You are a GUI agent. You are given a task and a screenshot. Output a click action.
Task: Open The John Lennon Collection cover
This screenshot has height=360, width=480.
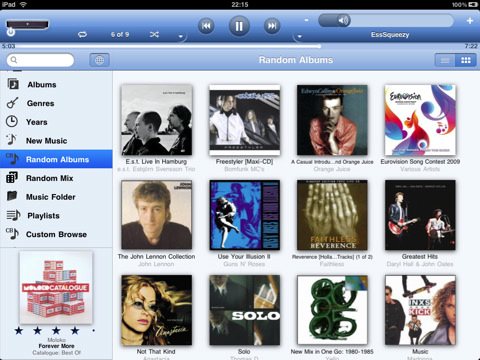click(157, 215)
